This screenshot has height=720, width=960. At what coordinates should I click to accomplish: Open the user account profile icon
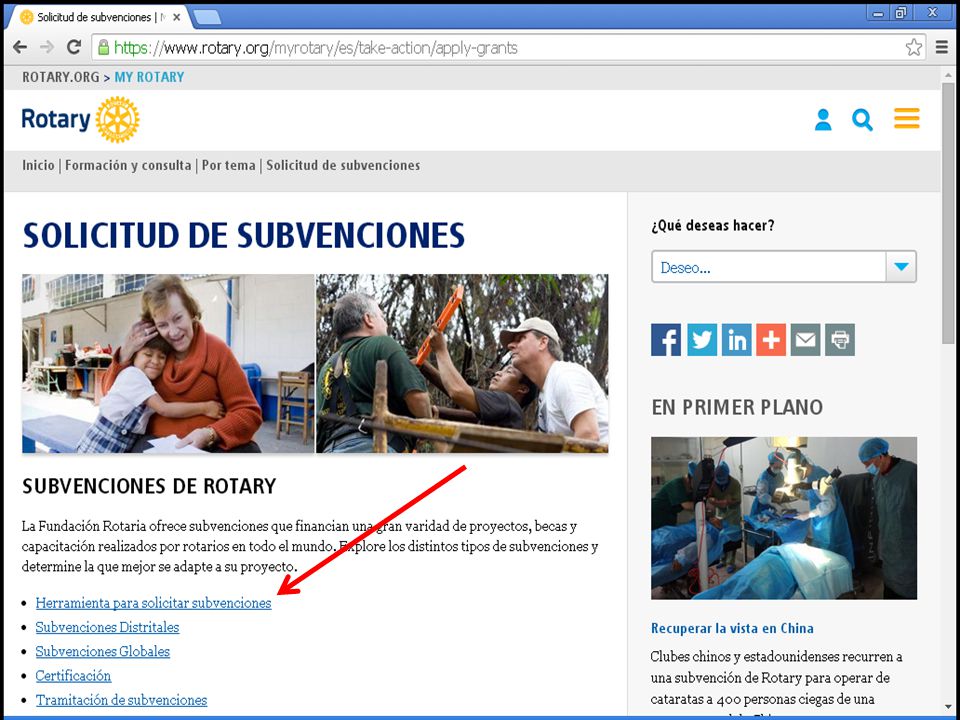click(x=823, y=119)
